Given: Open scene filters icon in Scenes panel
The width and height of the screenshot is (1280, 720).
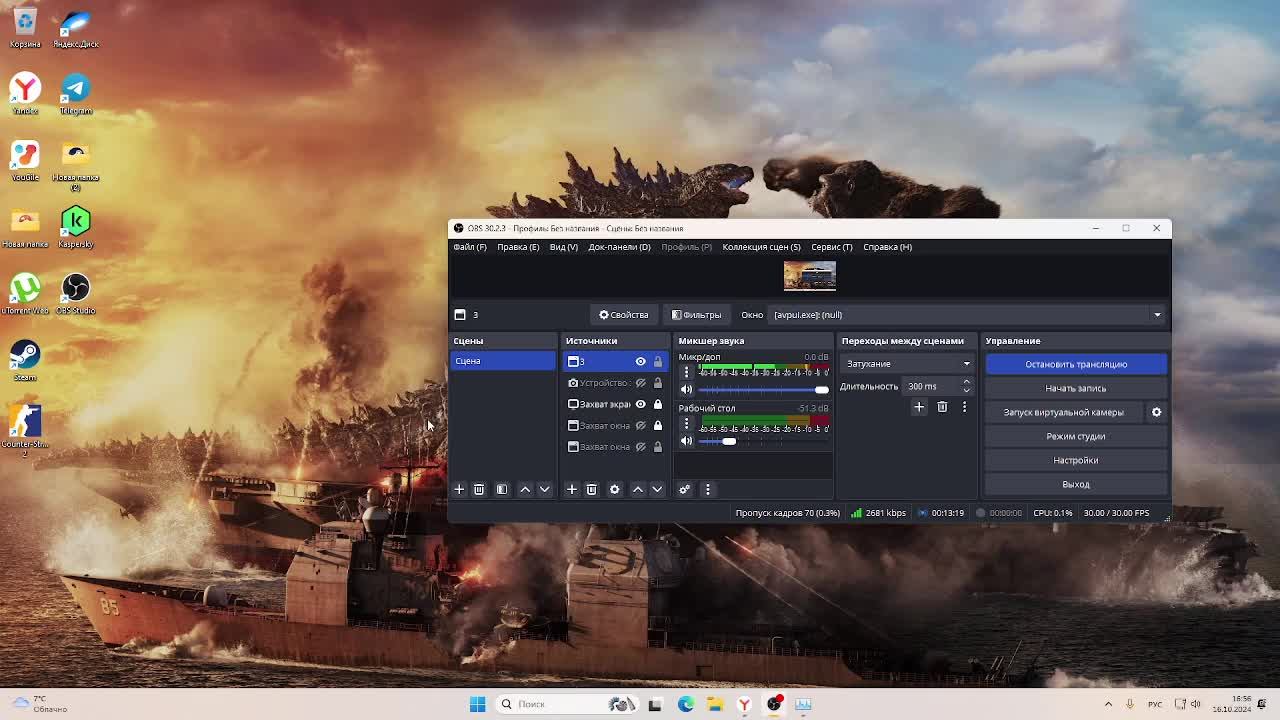Looking at the screenshot, I should (502, 489).
